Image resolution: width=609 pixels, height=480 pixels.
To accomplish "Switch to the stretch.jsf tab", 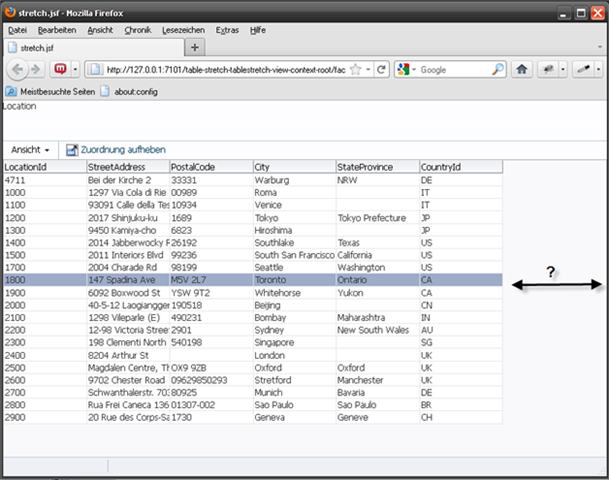I will tap(94, 48).
